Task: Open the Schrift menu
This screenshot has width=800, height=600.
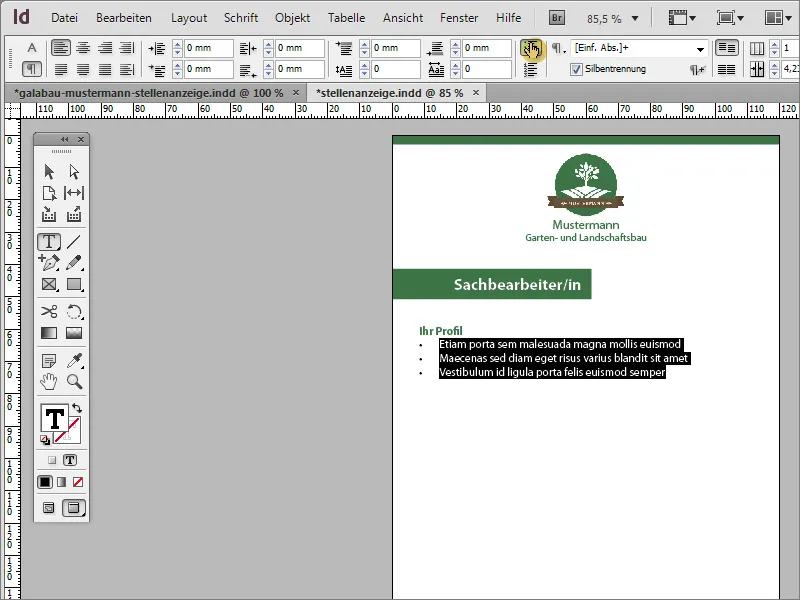Action: pyautogui.click(x=241, y=18)
